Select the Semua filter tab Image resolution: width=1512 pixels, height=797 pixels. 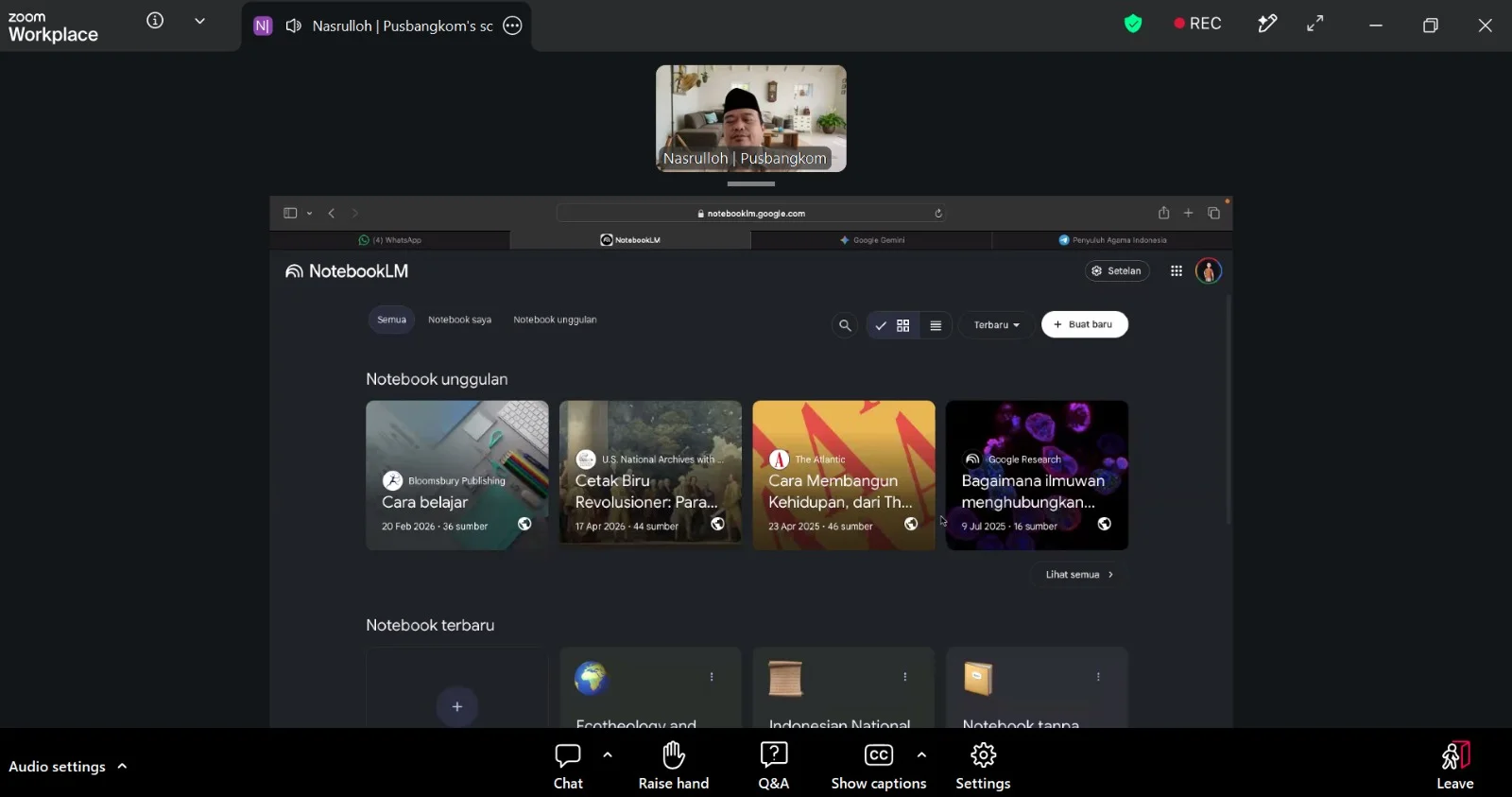[391, 320]
